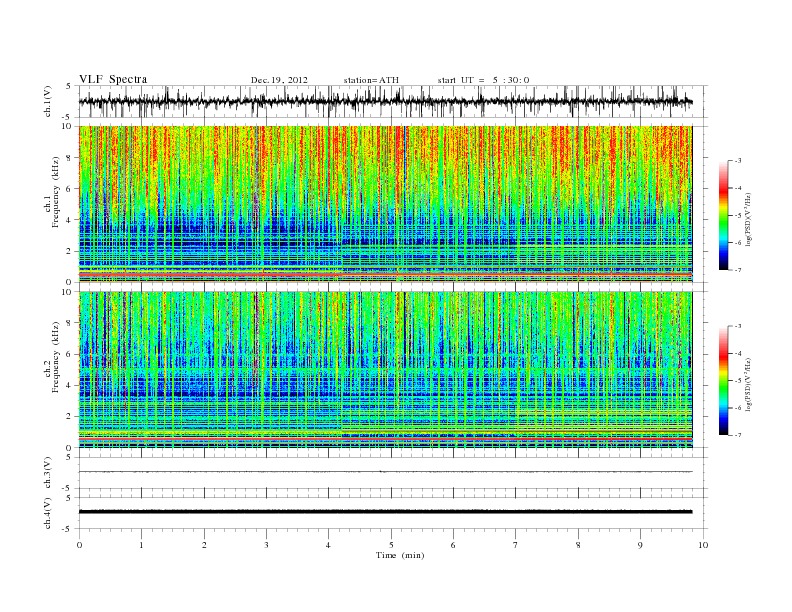Click the "-7" tick label on the ch.2 colorbar
Viewport: 792px width, 612px height.
tap(737, 435)
